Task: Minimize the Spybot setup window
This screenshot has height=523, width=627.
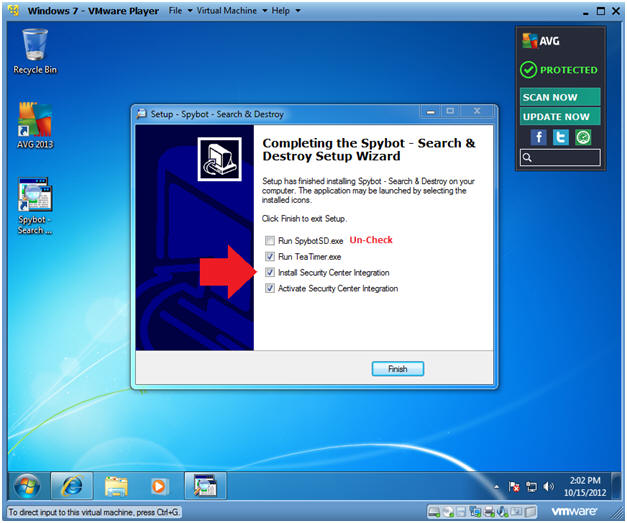Action: [430, 112]
